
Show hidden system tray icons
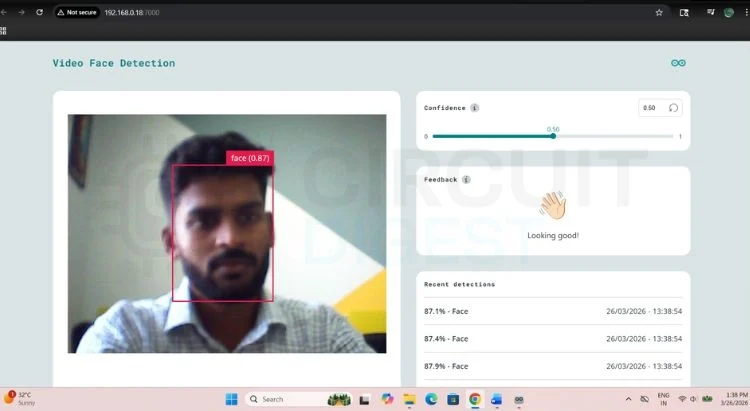pos(629,399)
